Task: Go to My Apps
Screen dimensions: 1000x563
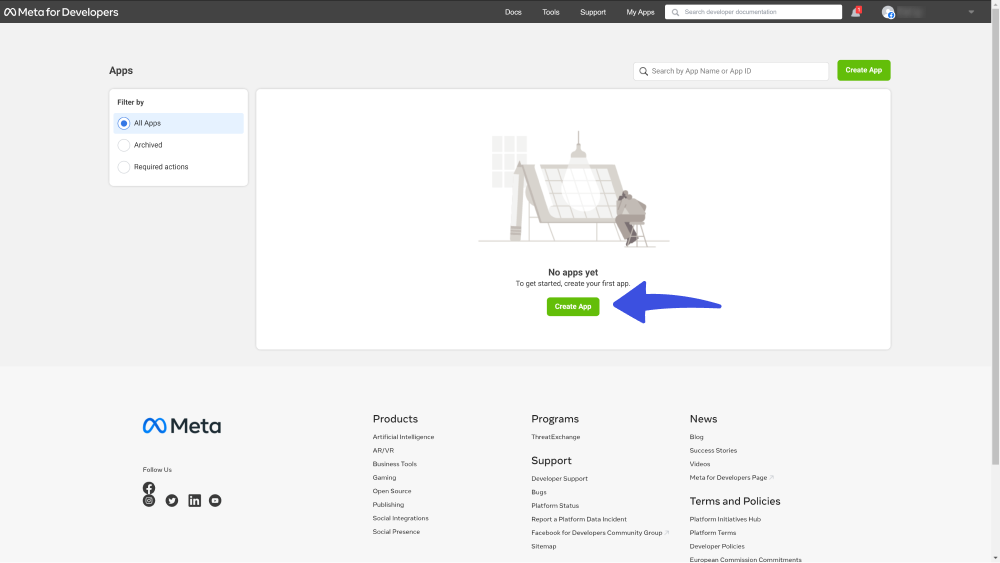Action: click(640, 12)
